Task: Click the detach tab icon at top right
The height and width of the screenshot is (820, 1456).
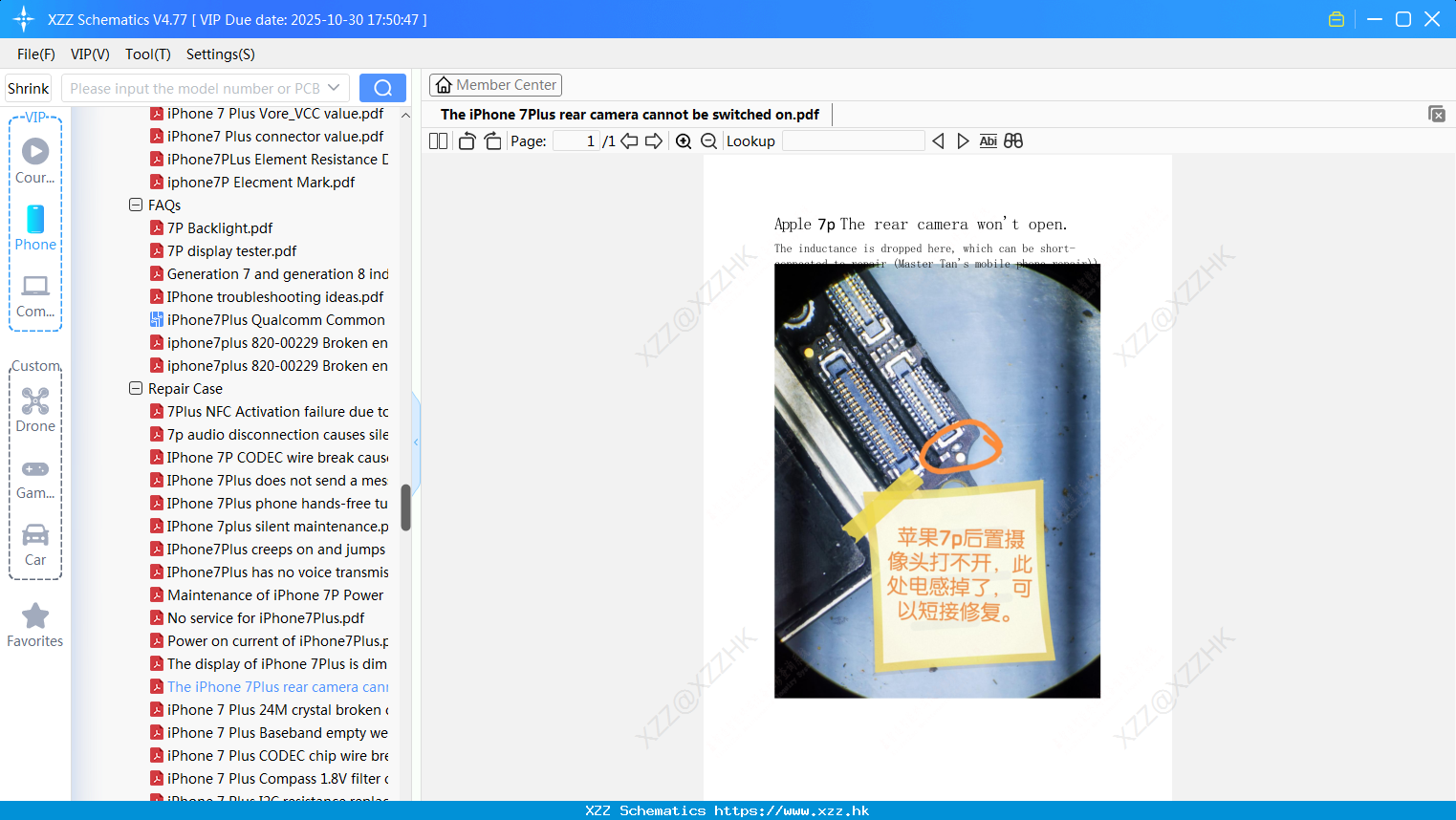Action: point(1437,114)
